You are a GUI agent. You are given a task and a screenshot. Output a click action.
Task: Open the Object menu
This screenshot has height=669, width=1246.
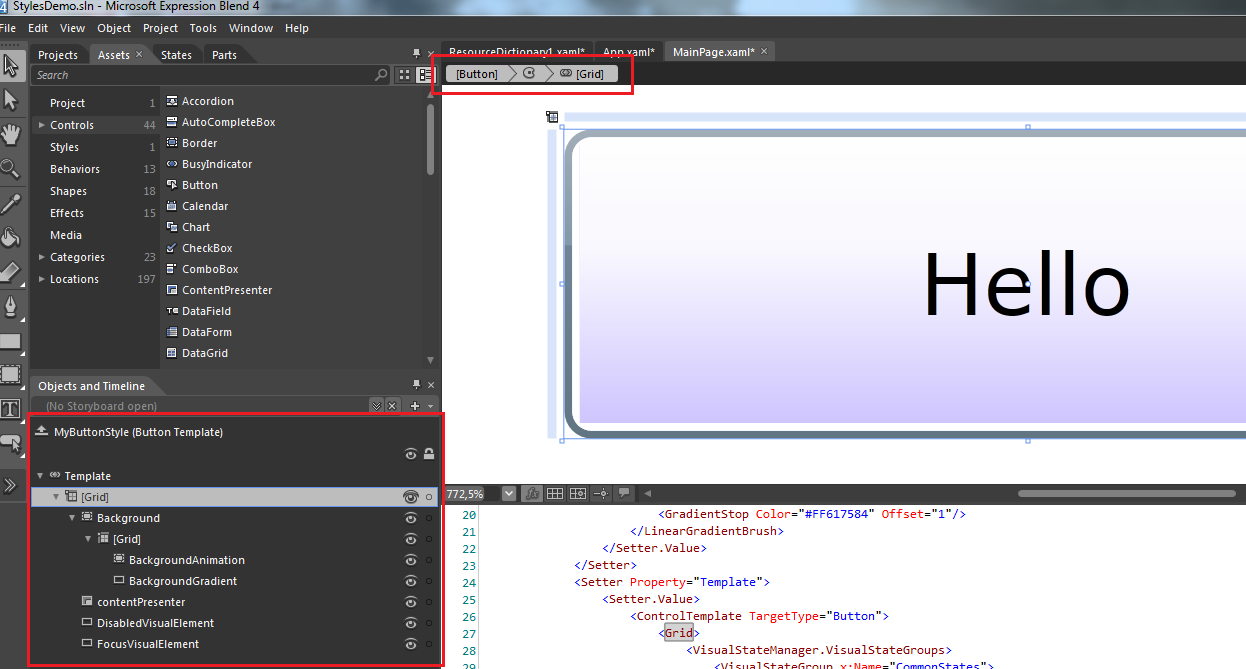[x=114, y=28]
